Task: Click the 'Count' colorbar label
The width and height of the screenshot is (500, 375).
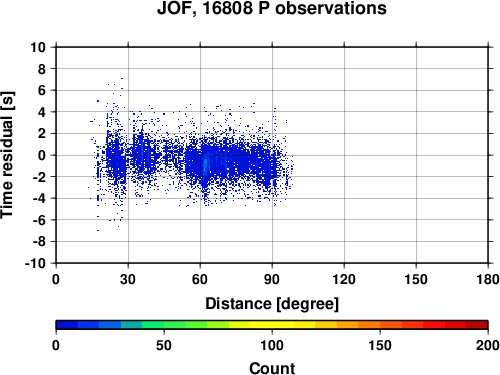Action: [272, 368]
